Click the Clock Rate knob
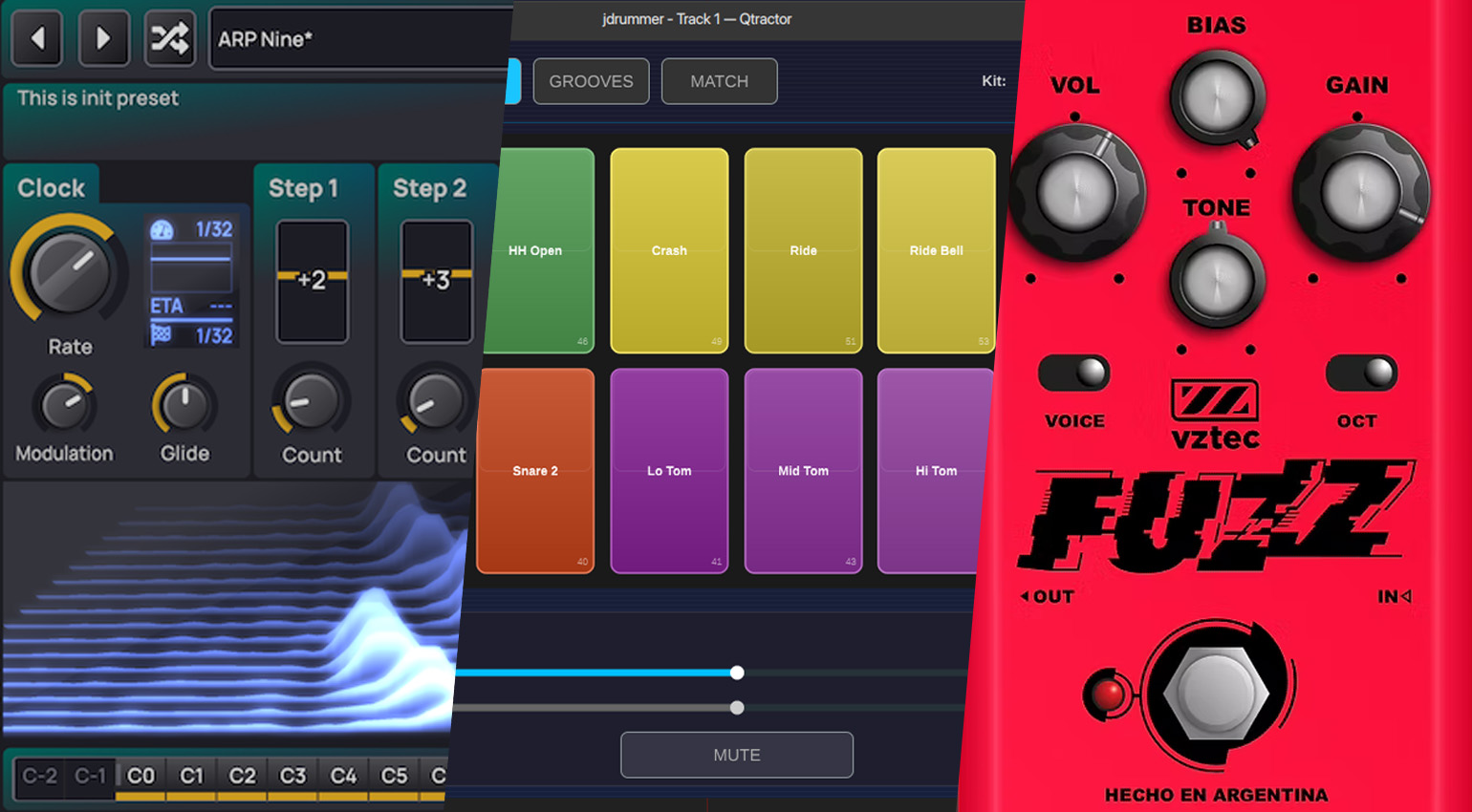This screenshot has height=812, width=1472. pos(69,272)
